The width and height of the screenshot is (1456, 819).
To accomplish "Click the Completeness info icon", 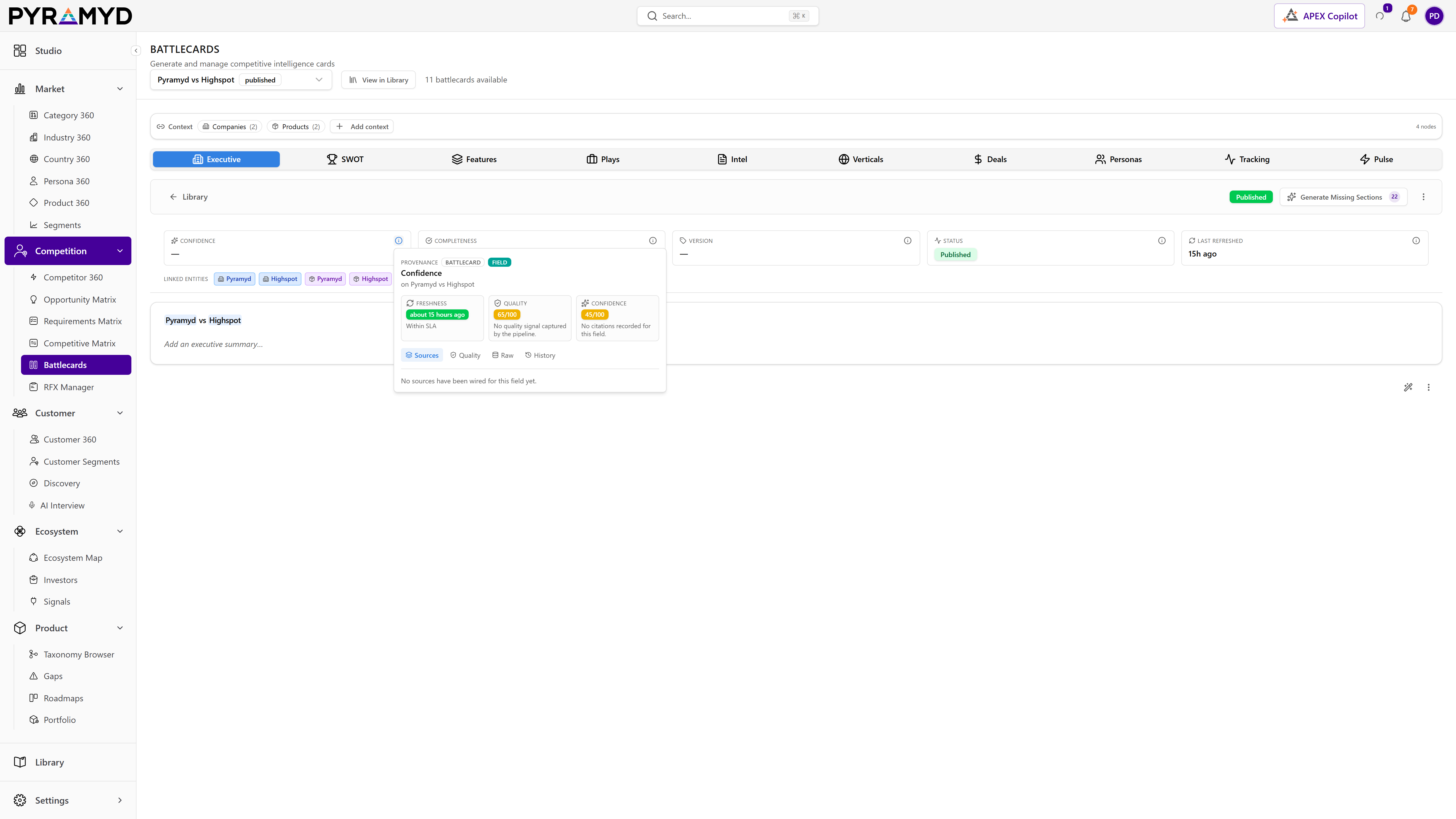I will click(653, 241).
